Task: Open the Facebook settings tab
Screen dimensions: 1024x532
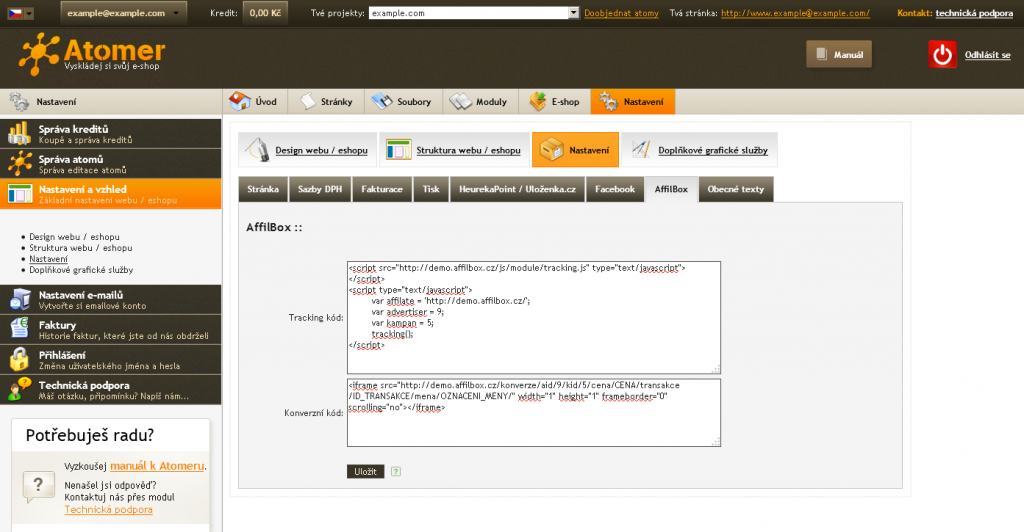Action: [614, 189]
